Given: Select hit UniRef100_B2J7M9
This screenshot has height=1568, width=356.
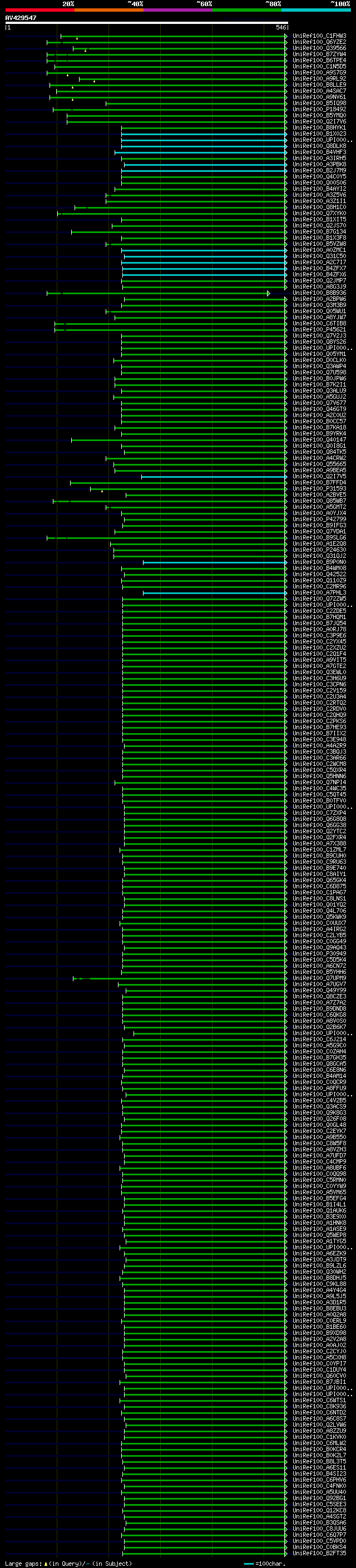Looking at the screenshot, I should click(x=319, y=170).
